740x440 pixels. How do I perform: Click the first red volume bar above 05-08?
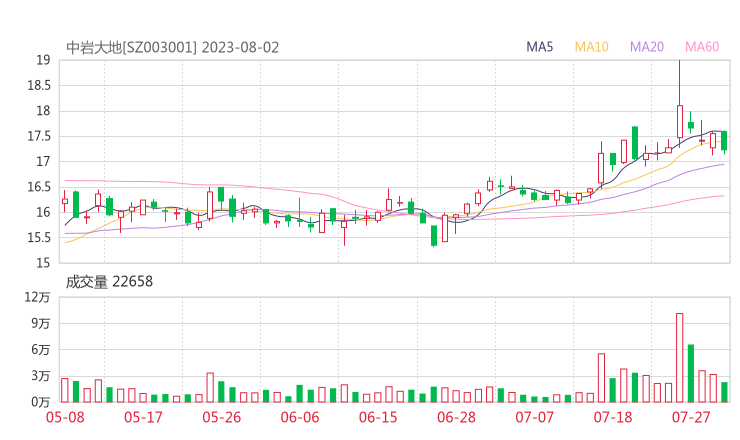coord(65,390)
